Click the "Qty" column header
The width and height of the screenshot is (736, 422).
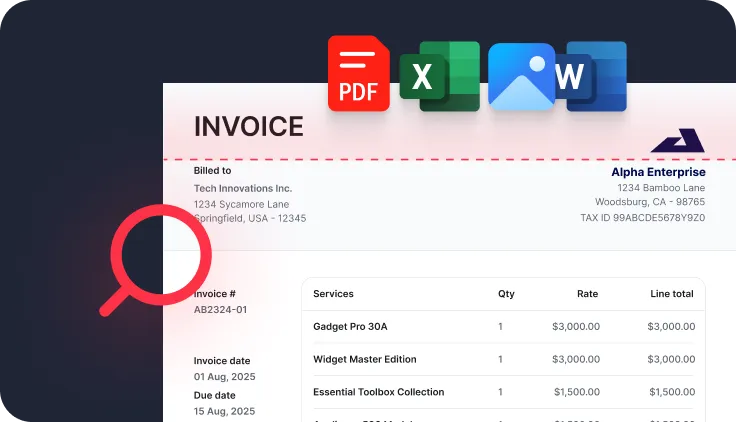(x=506, y=294)
